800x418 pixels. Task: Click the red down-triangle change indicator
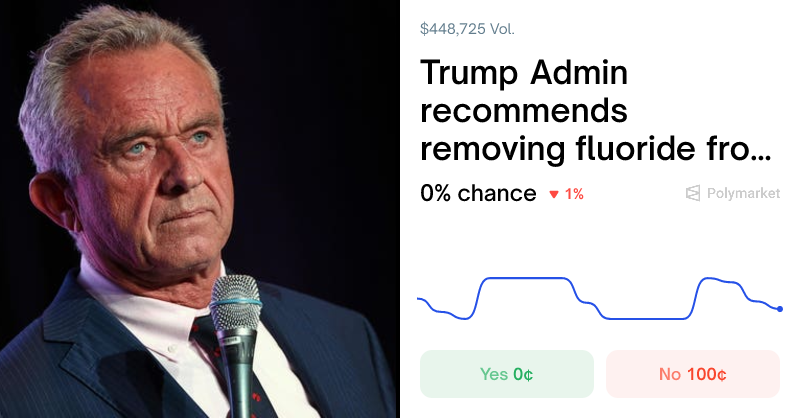pyautogui.click(x=554, y=194)
